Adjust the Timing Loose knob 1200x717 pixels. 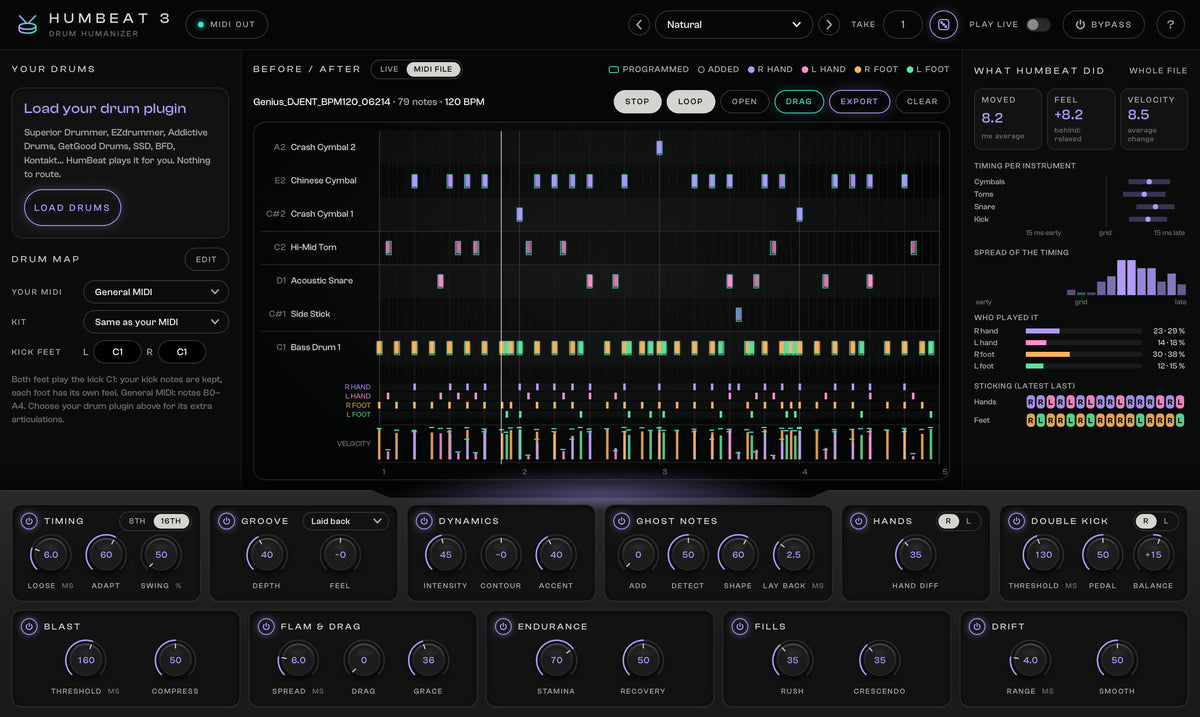tap(51, 555)
